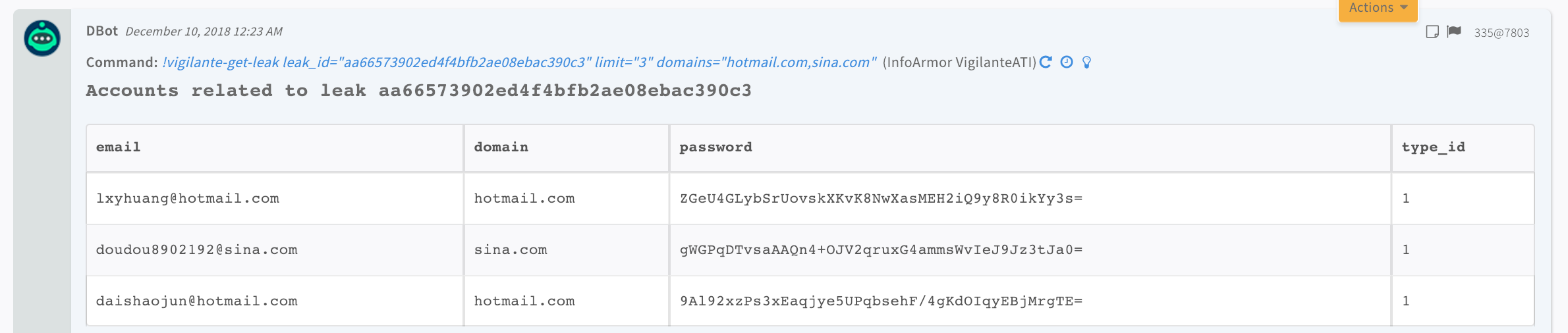This screenshot has width=1568, height=333.
Task: Click the entry timestamp December 10, 2018
Action: coord(204,32)
